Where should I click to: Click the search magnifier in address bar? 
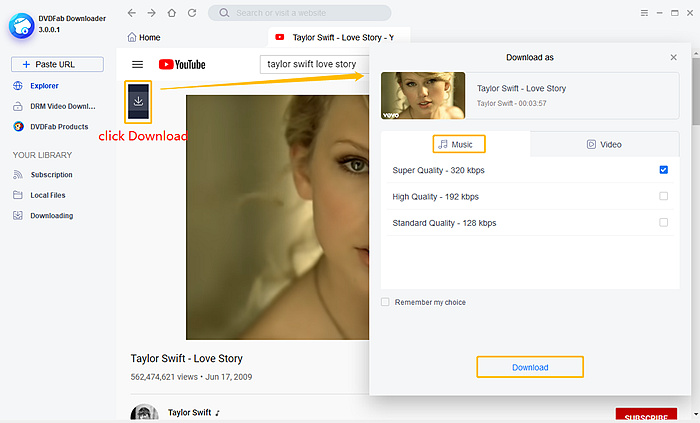224,13
